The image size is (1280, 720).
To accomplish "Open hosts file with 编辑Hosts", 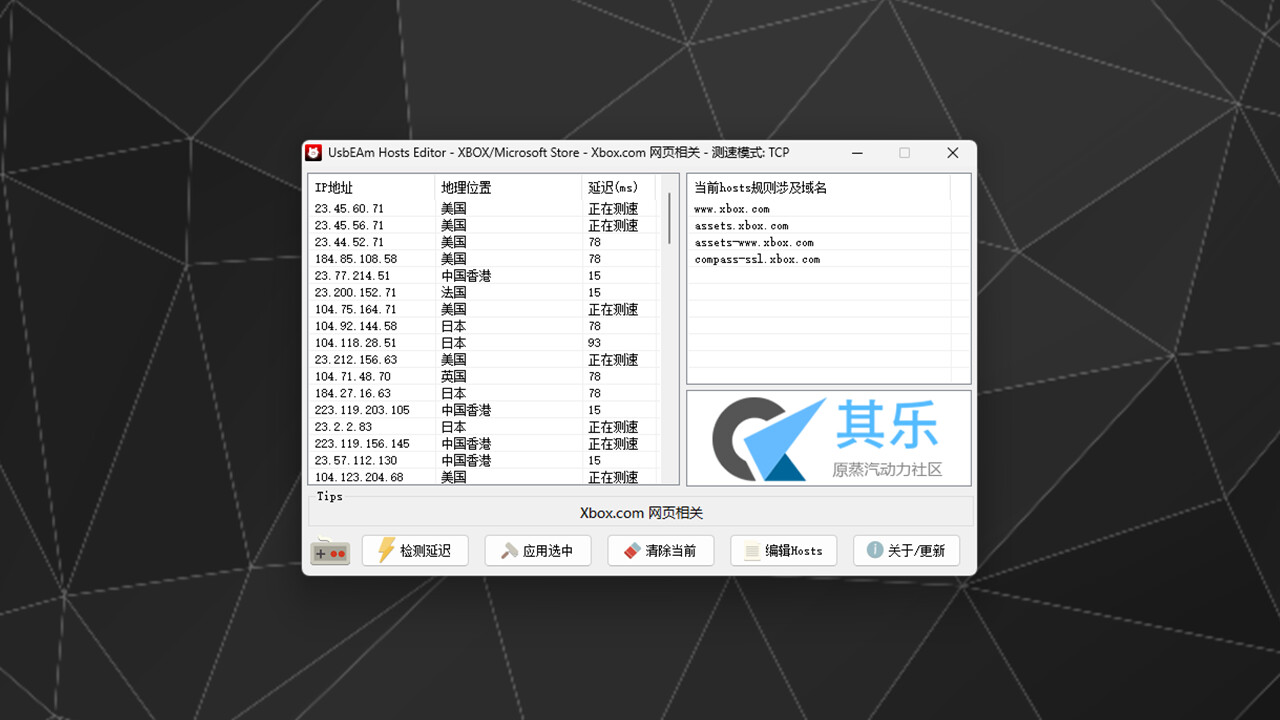I will (783, 550).
